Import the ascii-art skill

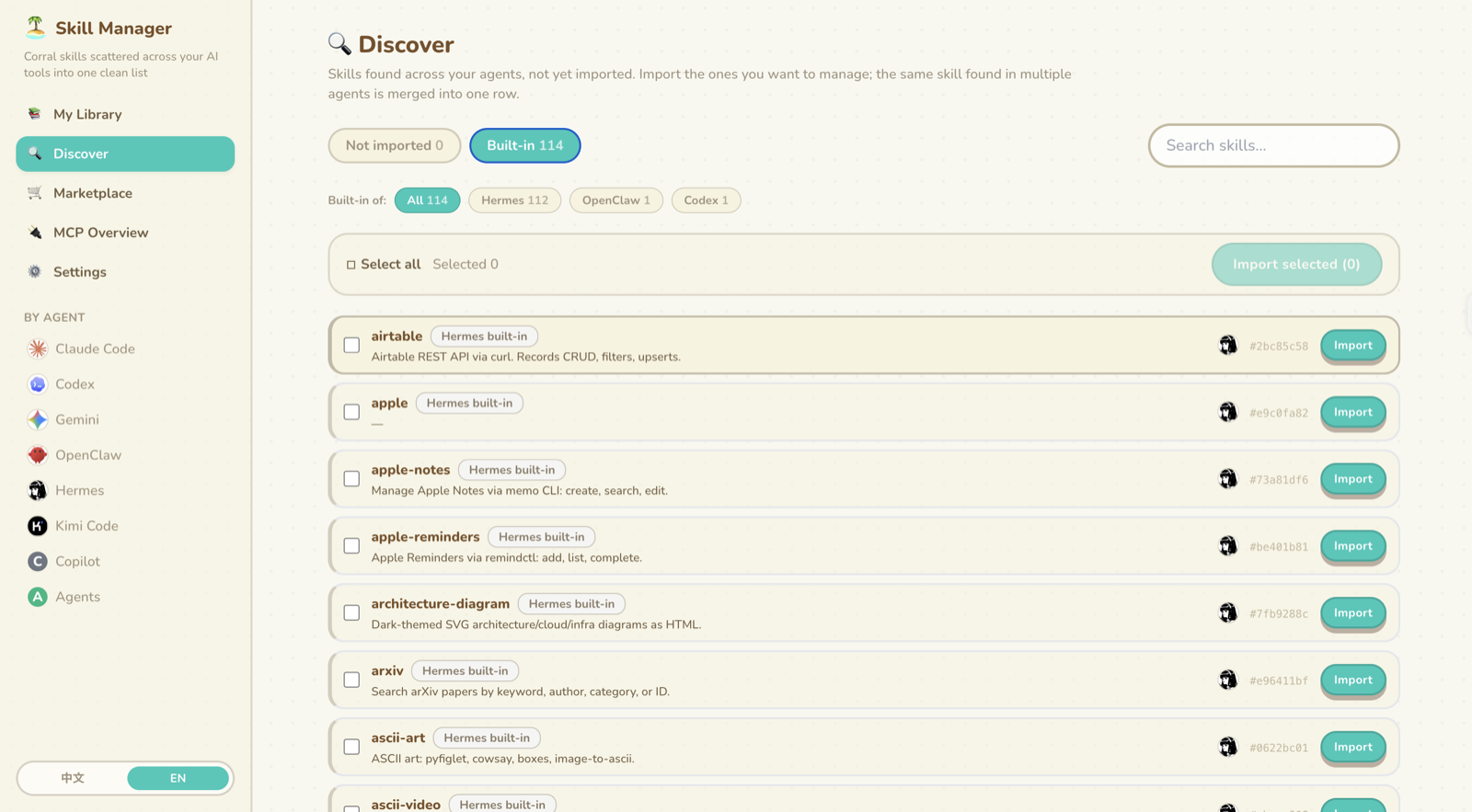click(1353, 748)
